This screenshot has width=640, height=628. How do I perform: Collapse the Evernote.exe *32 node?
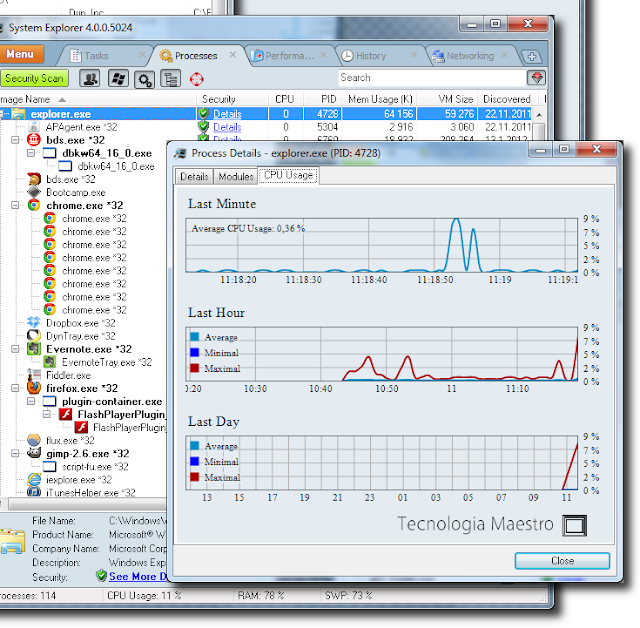tap(15, 349)
